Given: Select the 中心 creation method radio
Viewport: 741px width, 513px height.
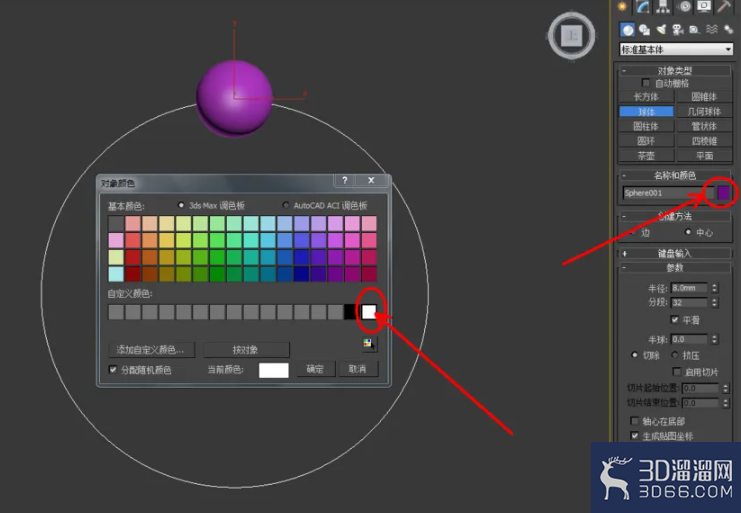Looking at the screenshot, I should coord(688,232).
